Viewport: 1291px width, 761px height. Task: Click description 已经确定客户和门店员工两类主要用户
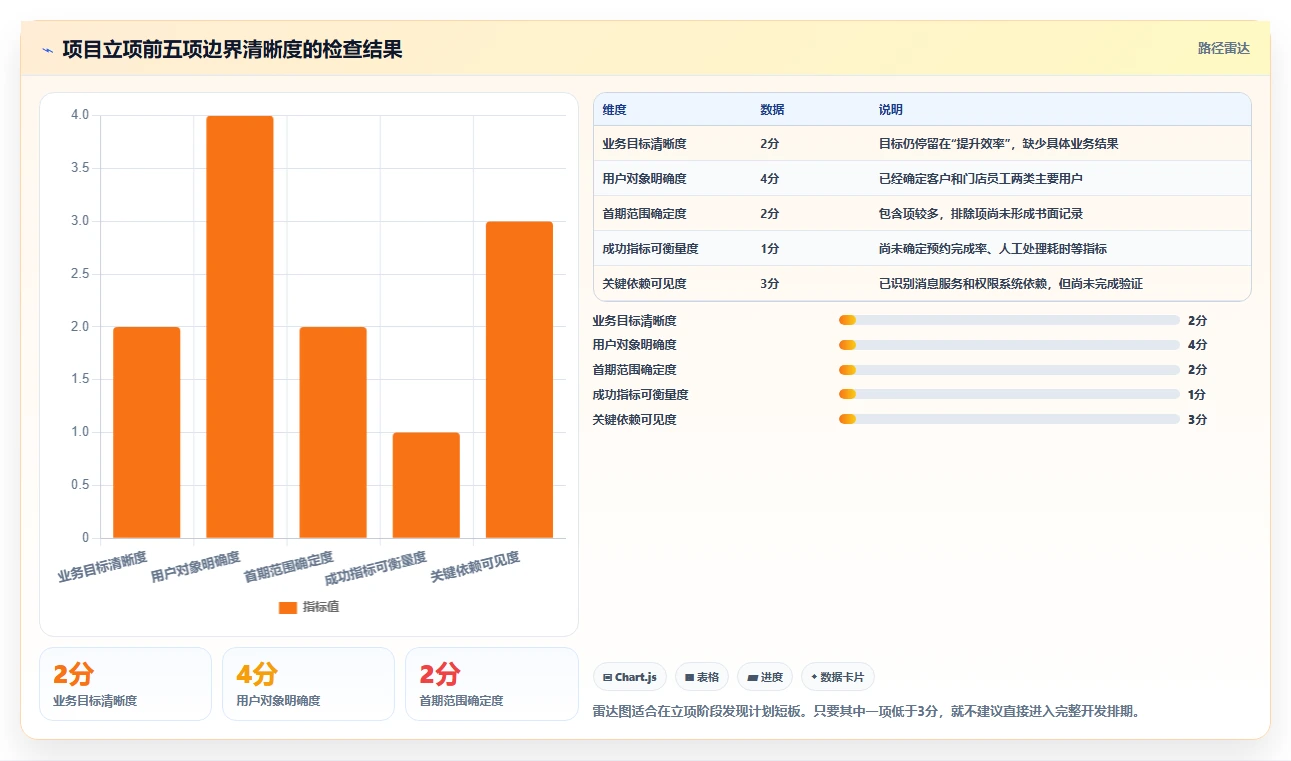(x=981, y=178)
